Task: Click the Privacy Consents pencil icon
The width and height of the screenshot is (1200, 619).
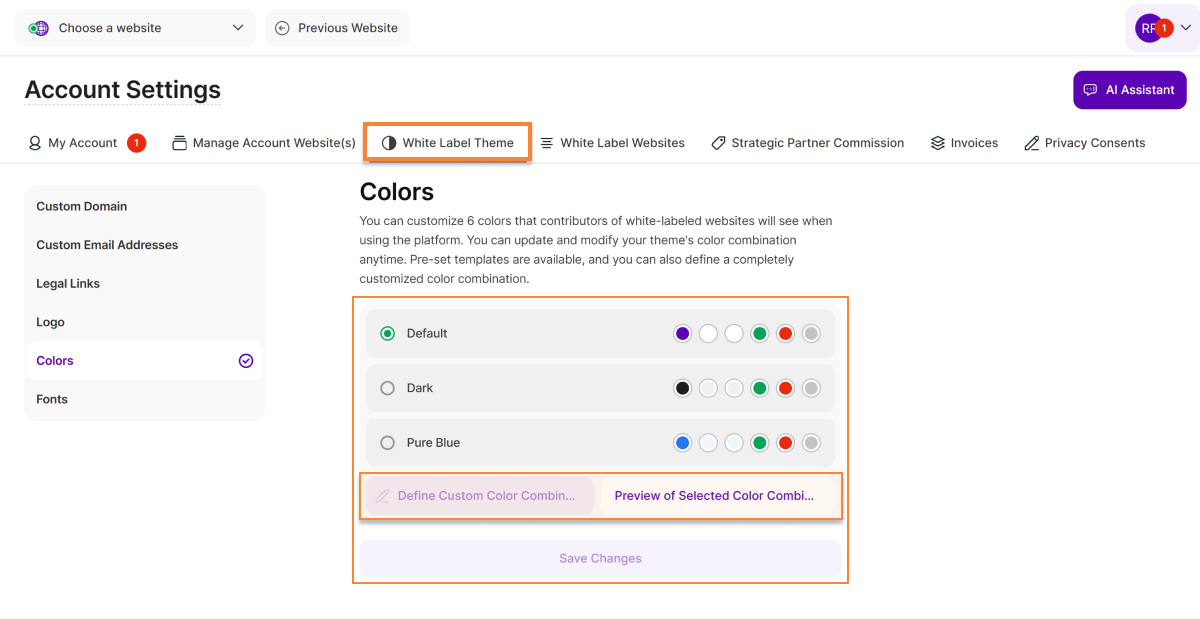Action: pos(1031,143)
